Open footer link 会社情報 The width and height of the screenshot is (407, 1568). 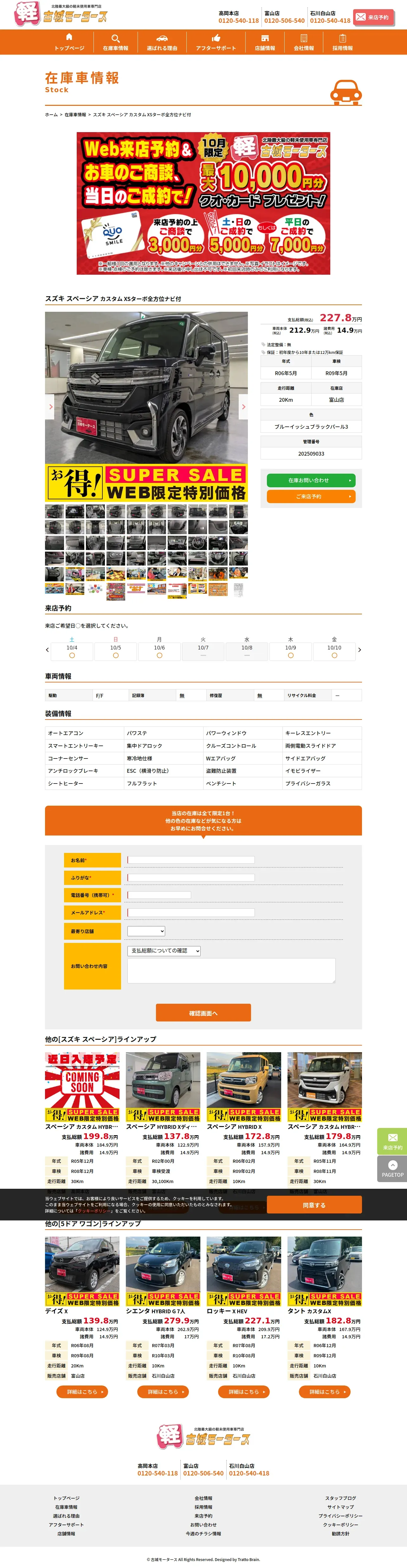click(x=203, y=1499)
